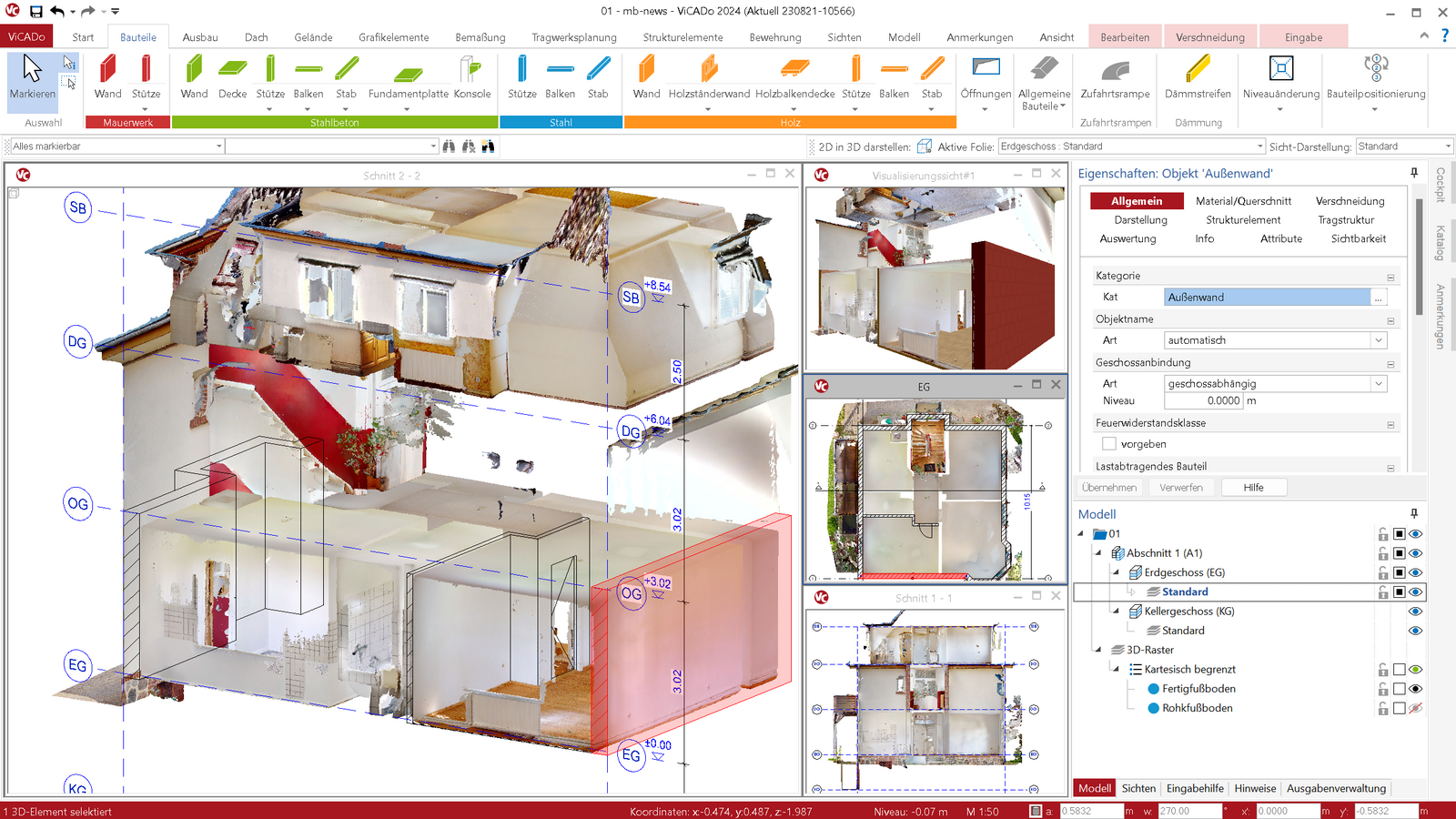
Task: Choose the Stahl Stütze tool
Action: pos(521,77)
